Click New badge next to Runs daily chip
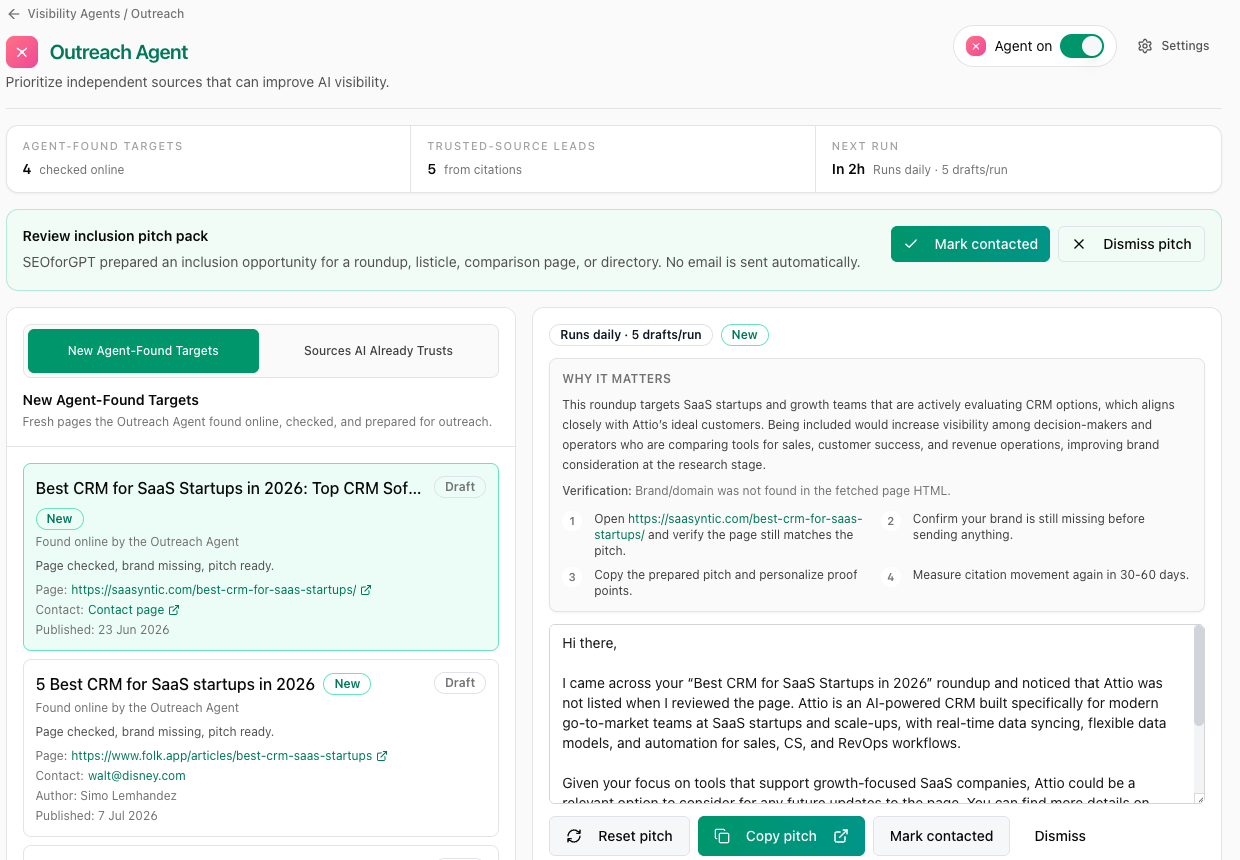This screenshot has height=860, width=1240. click(x=745, y=335)
